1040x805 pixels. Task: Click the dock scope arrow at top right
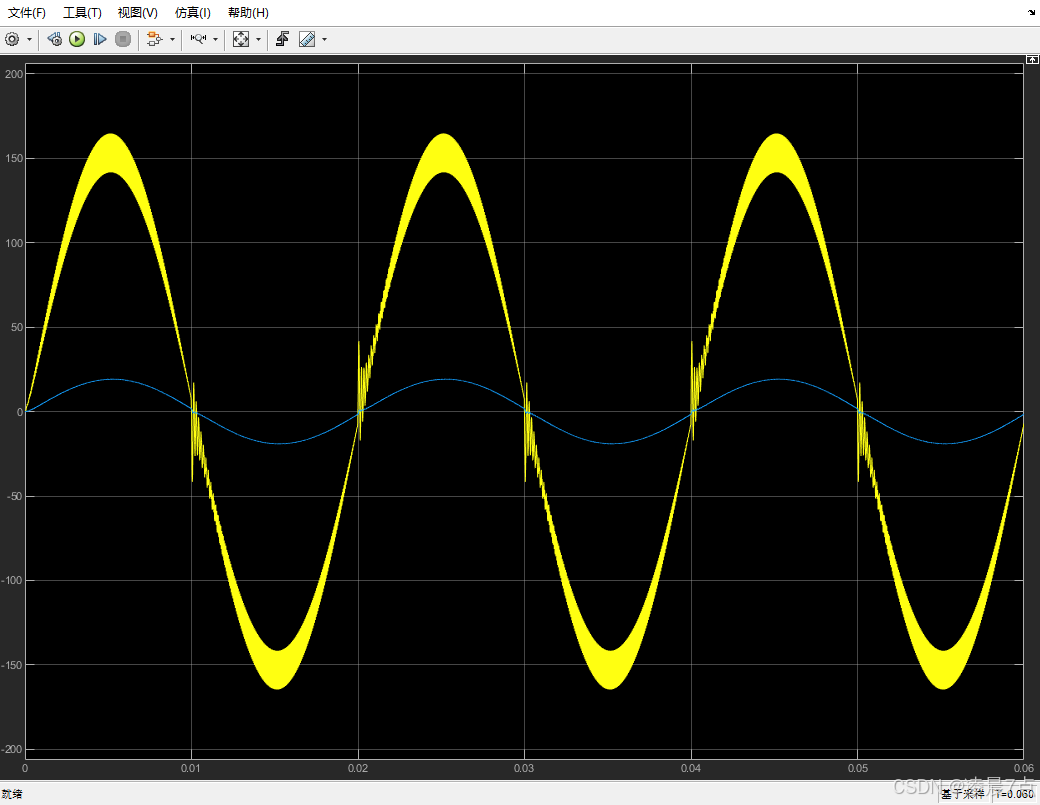1031,12
